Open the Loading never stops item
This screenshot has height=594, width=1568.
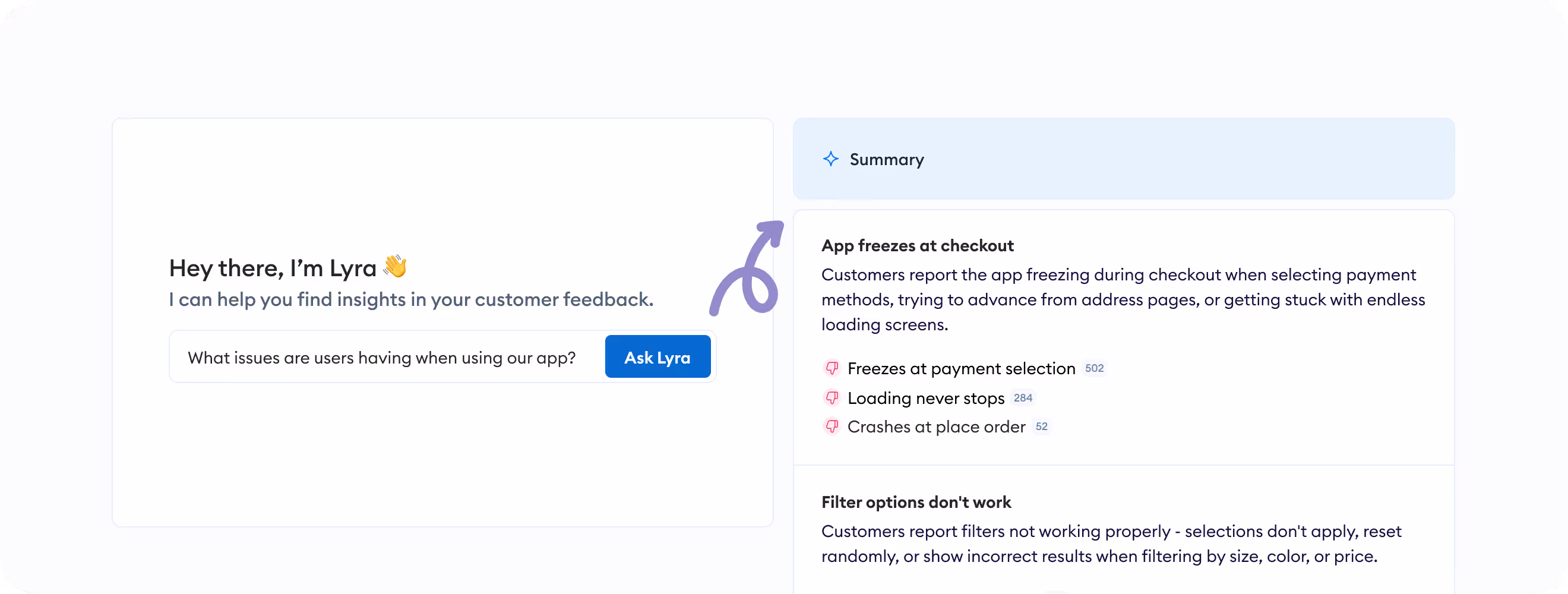point(926,398)
